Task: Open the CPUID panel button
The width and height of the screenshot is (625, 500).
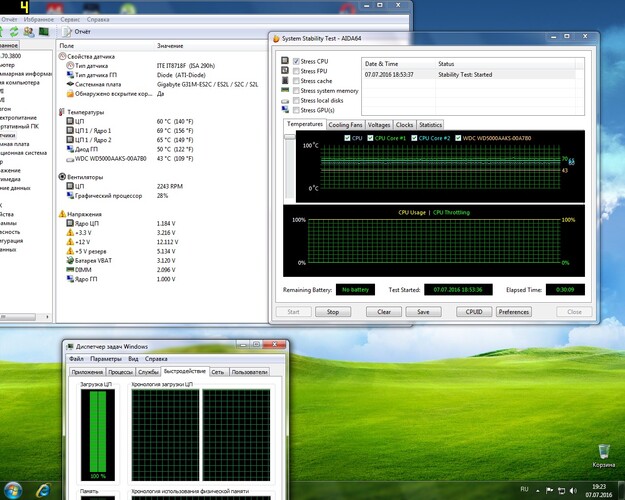Action: (474, 312)
